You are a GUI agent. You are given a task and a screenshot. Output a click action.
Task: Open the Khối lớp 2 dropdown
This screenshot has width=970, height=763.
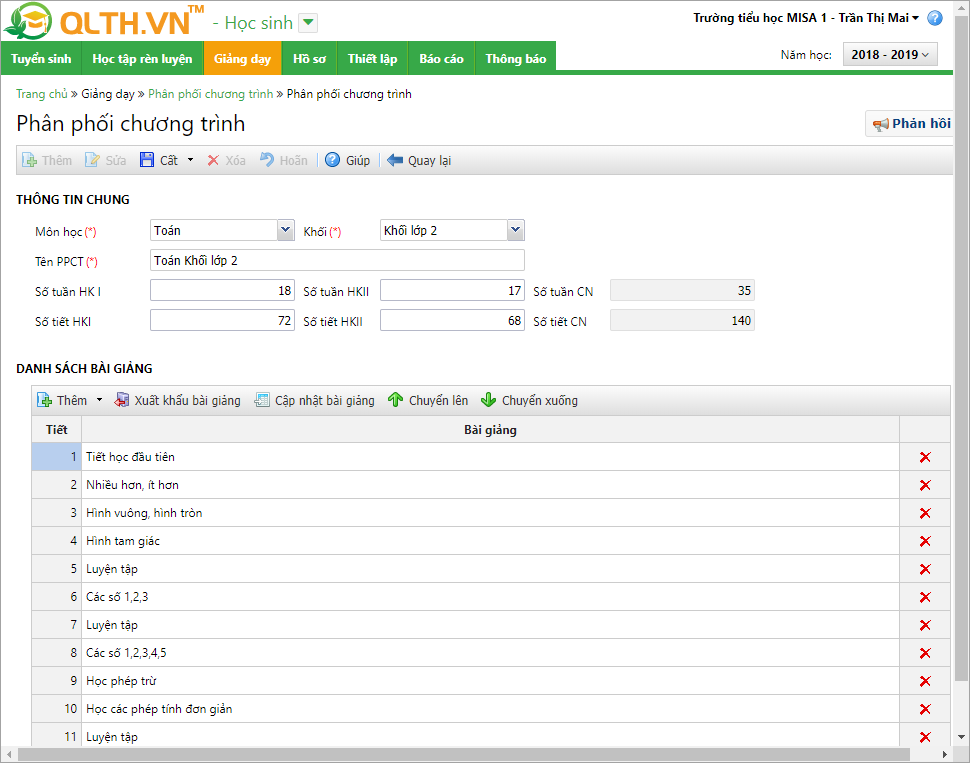coord(515,230)
